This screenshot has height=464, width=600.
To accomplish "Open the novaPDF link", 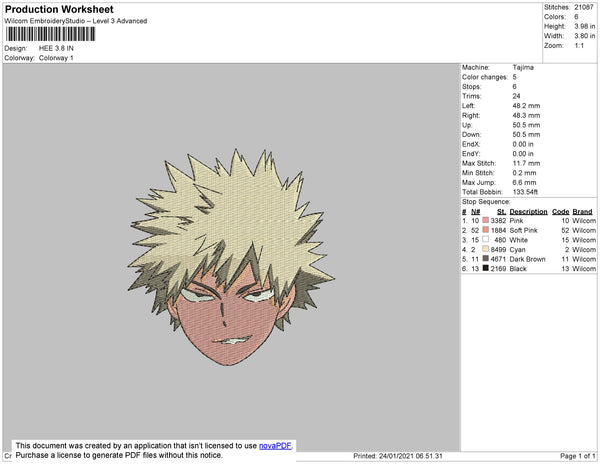I will click(x=275, y=446).
